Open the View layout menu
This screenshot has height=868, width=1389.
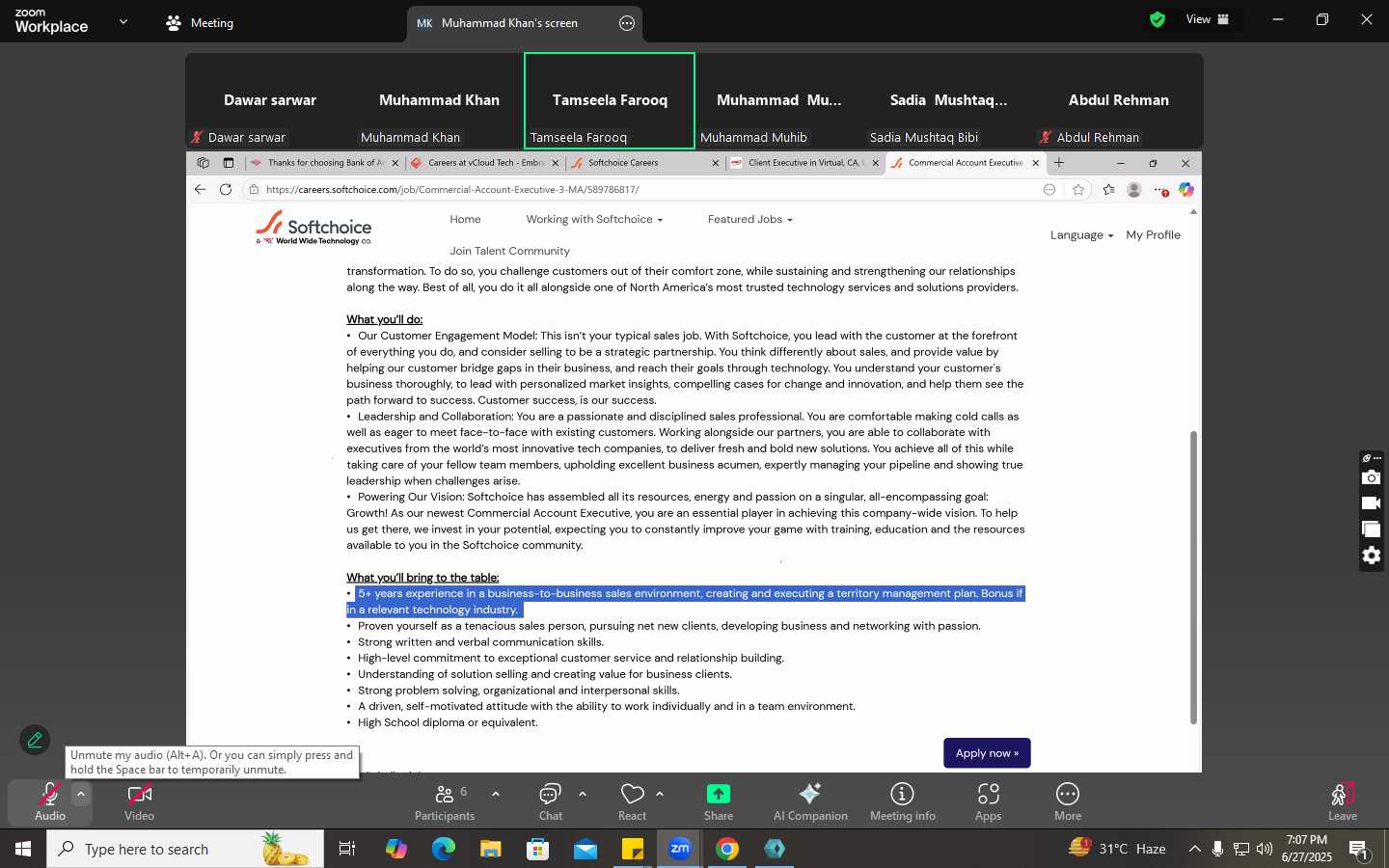click(x=1208, y=19)
